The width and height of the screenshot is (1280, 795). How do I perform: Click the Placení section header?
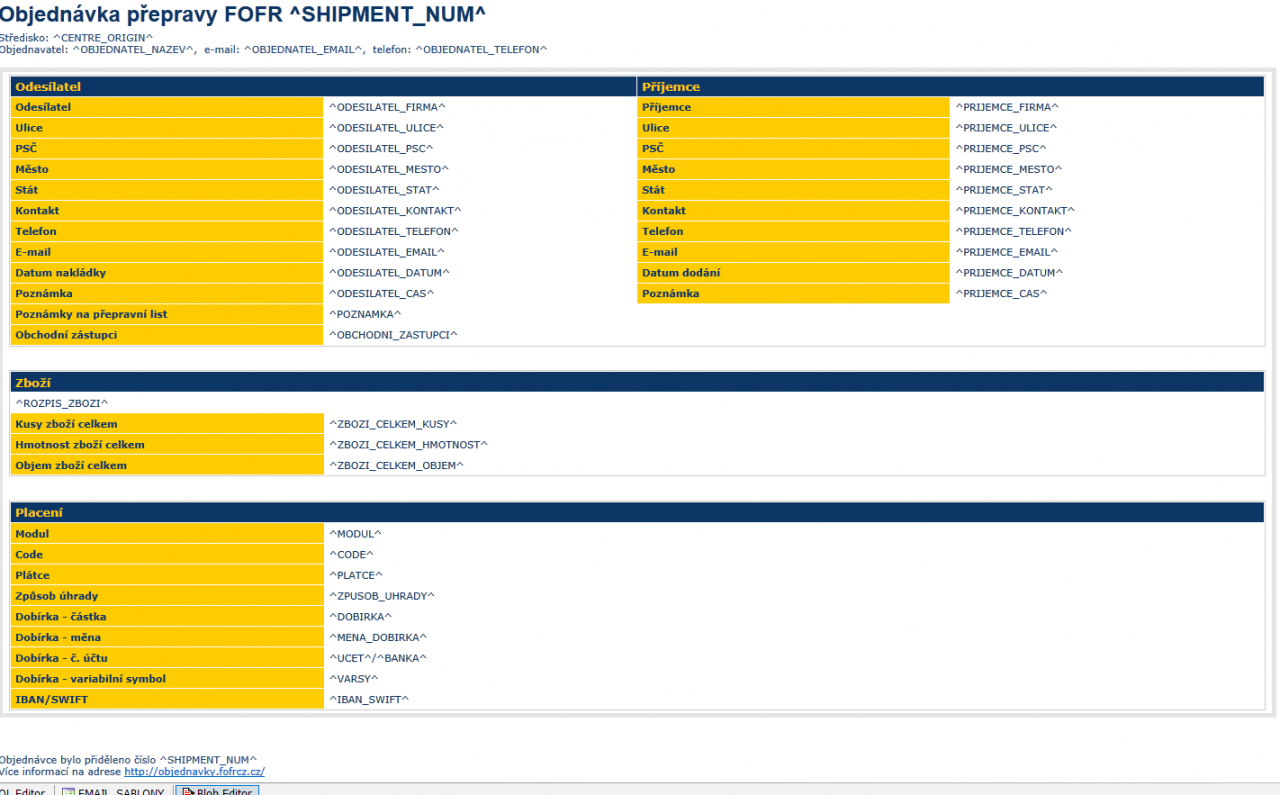(637, 513)
